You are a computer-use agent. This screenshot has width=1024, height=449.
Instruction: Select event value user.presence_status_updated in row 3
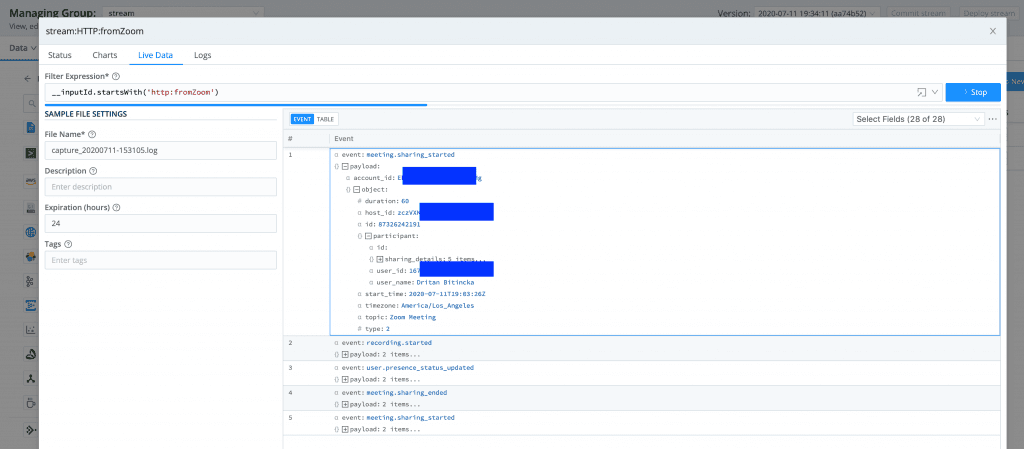point(420,367)
